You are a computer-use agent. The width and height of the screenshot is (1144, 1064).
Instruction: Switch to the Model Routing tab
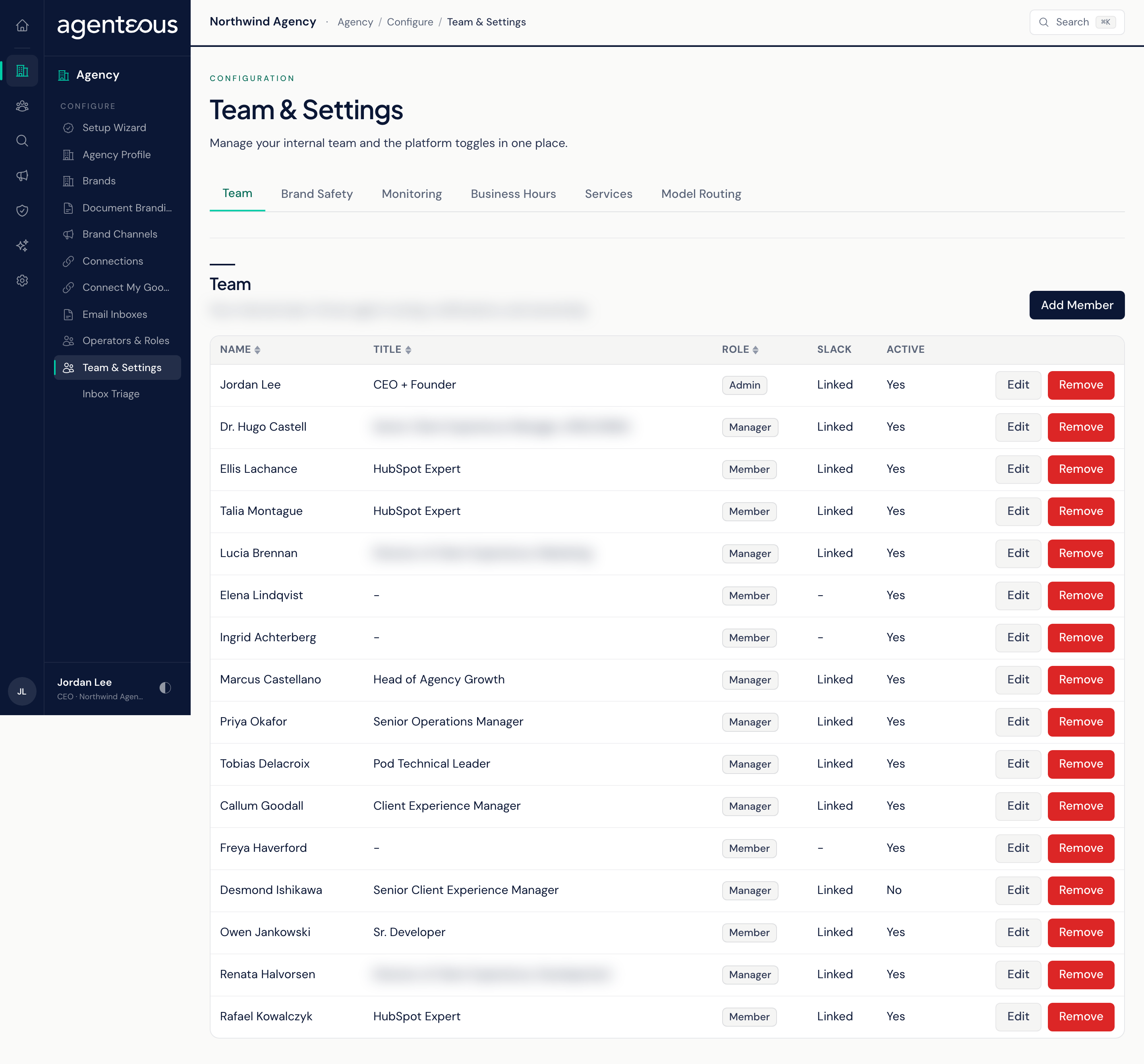point(701,194)
